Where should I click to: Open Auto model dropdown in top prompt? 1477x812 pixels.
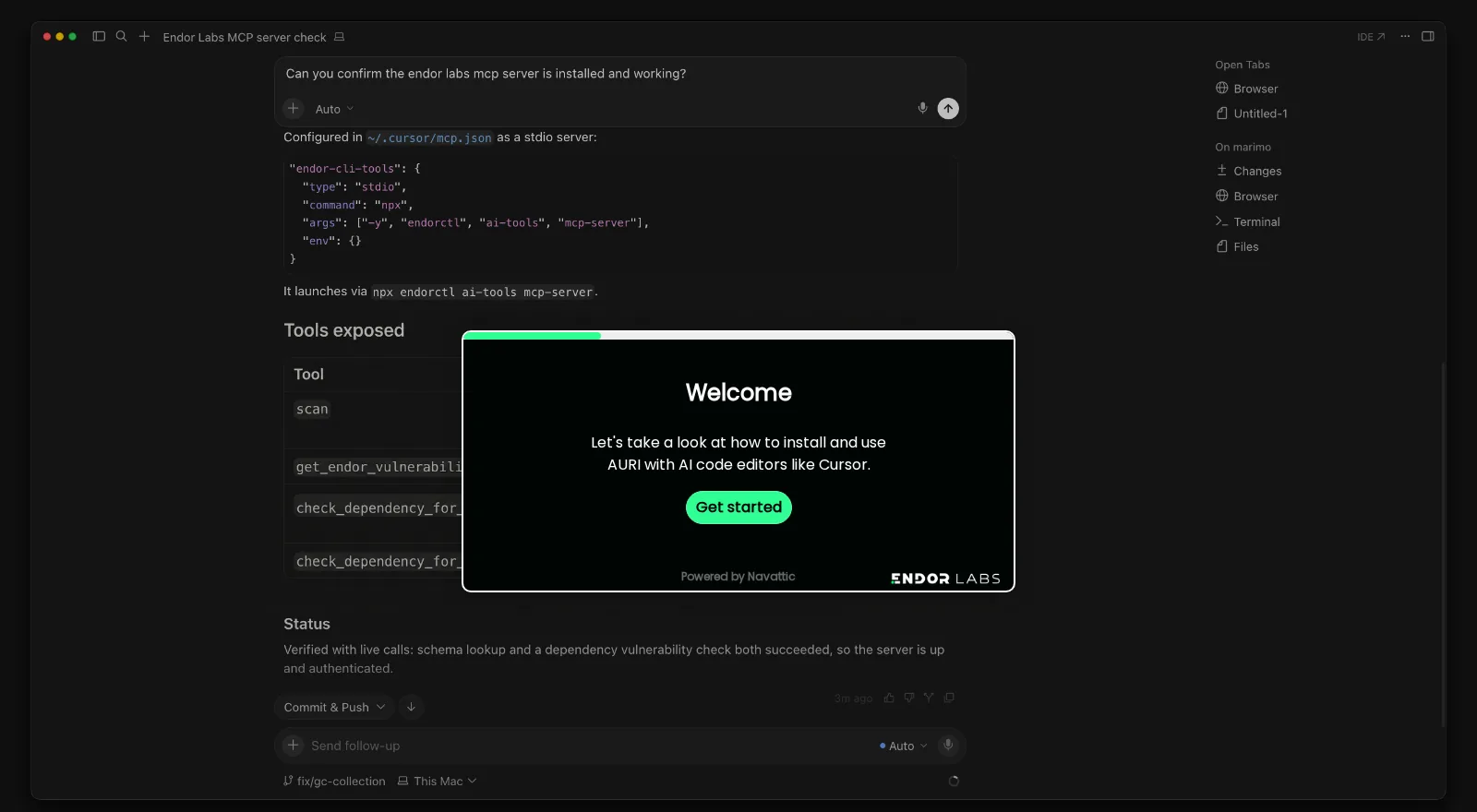pos(334,109)
